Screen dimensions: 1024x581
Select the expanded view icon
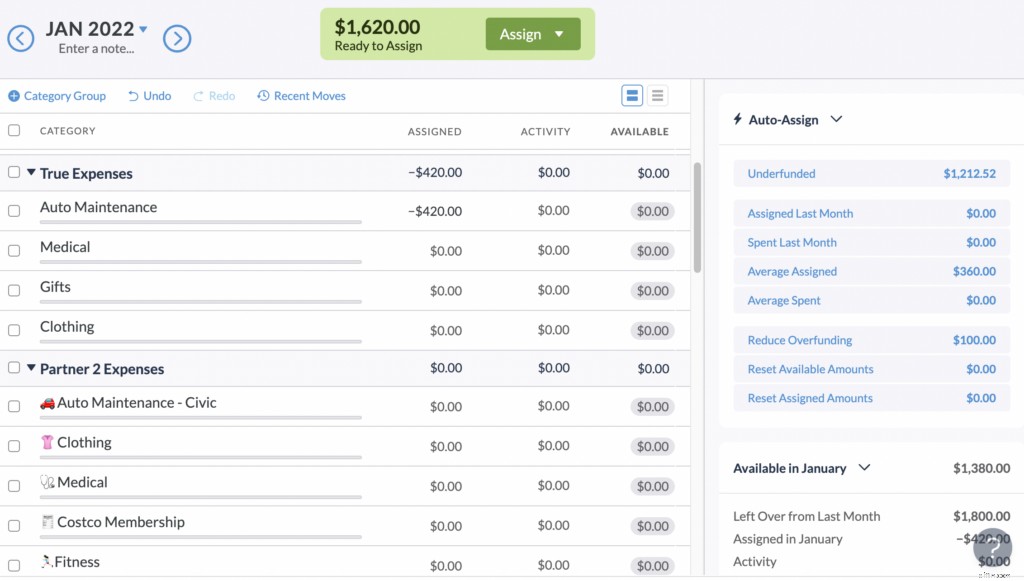[x=632, y=96]
